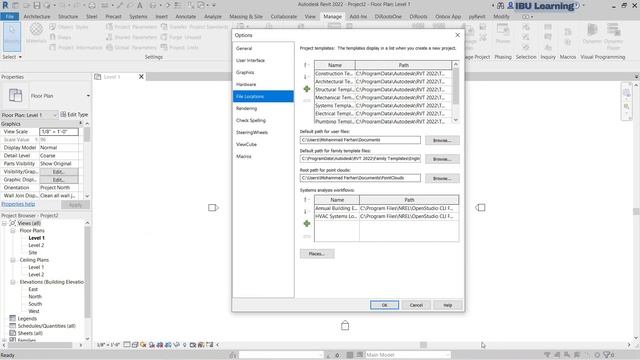Click Purge Unused in the ribbon
The height and width of the screenshot is (360, 640).
point(181,37)
